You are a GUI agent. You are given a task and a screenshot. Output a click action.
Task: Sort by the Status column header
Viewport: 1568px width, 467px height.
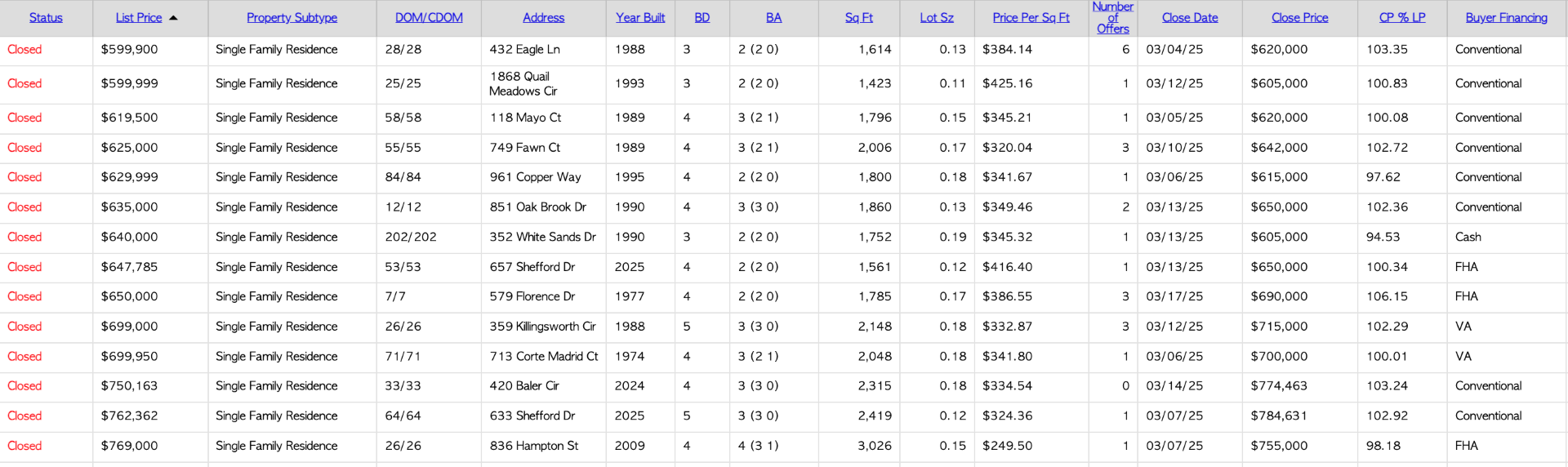tap(46, 18)
